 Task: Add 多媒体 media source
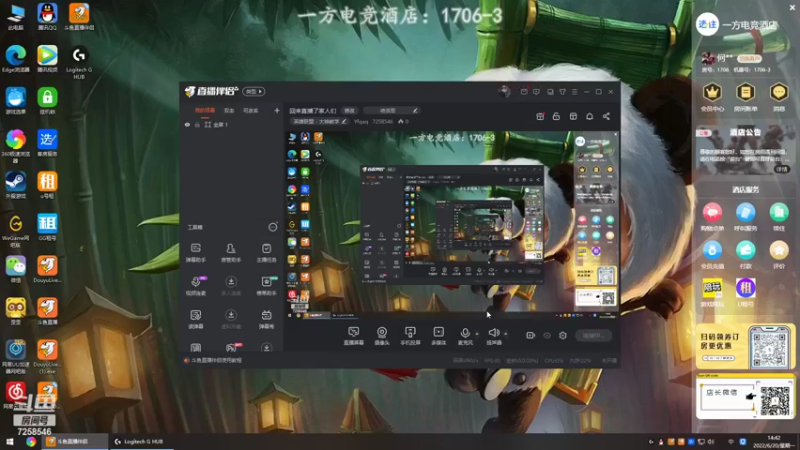[x=439, y=336]
